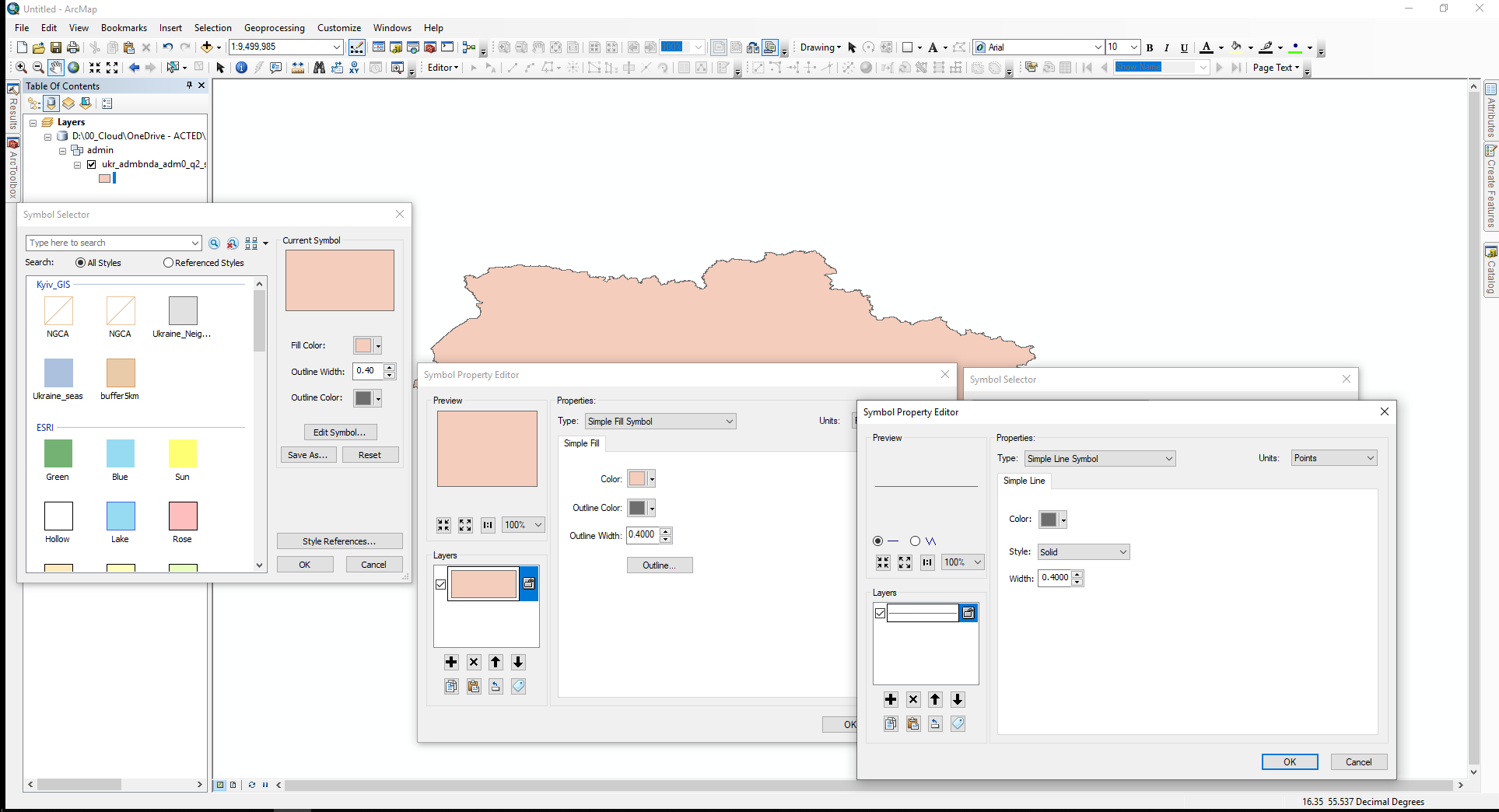This screenshot has height=812, width=1499.
Task: Pick the Rose fill symbol swatch
Action: [183, 516]
